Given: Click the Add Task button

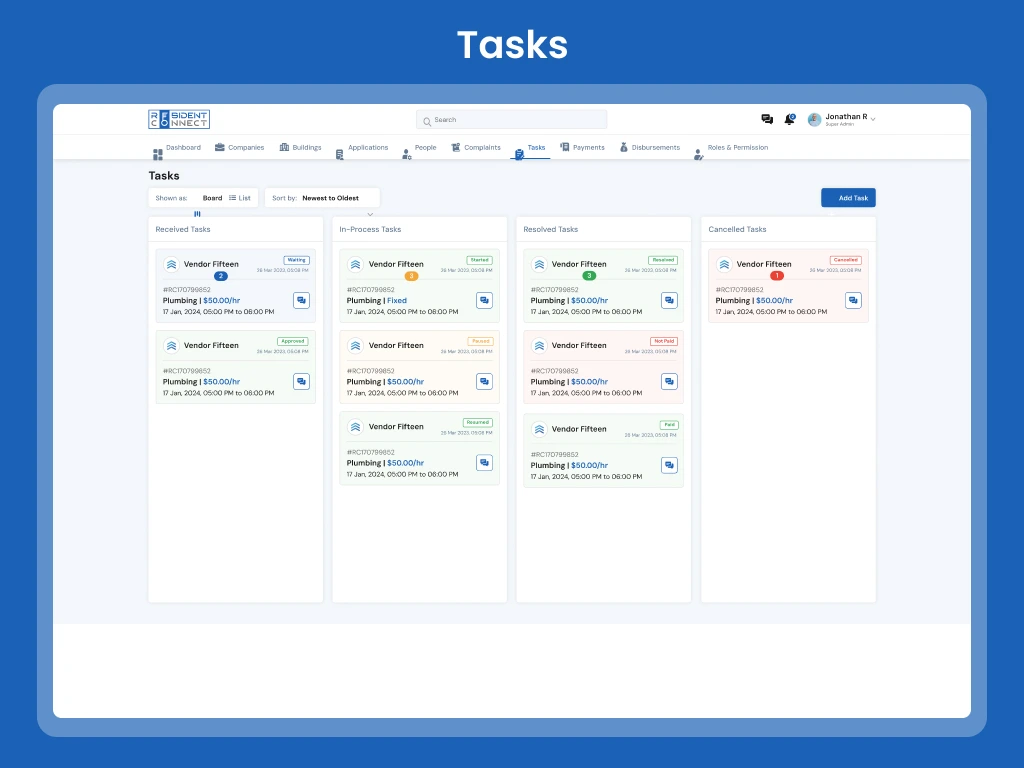Looking at the screenshot, I should (x=848, y=198).
